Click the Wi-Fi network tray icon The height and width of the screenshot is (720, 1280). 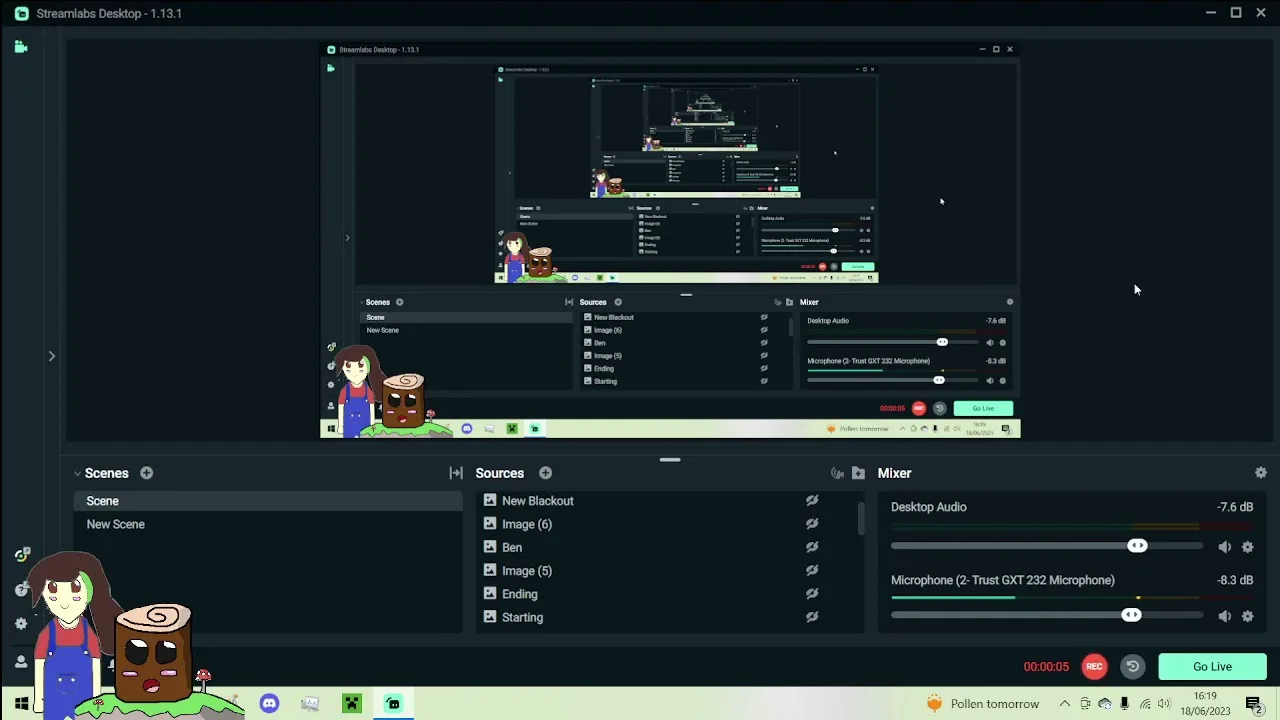click(1145, 704)
